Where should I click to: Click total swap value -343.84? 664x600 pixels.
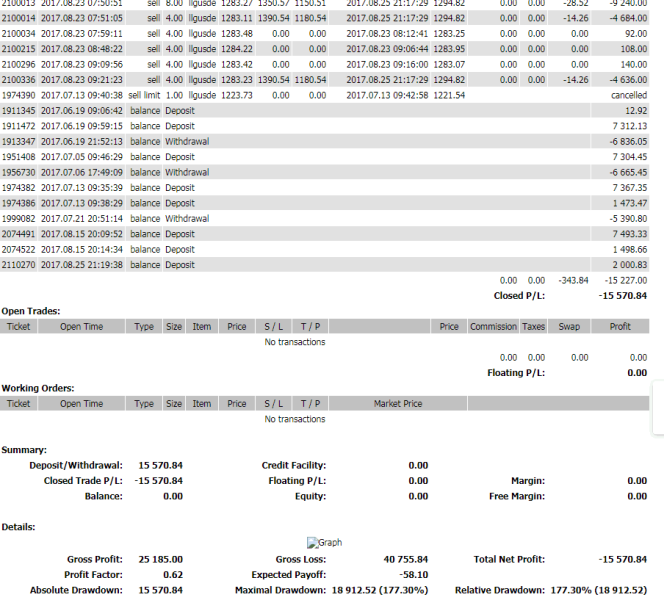(573, 280)
